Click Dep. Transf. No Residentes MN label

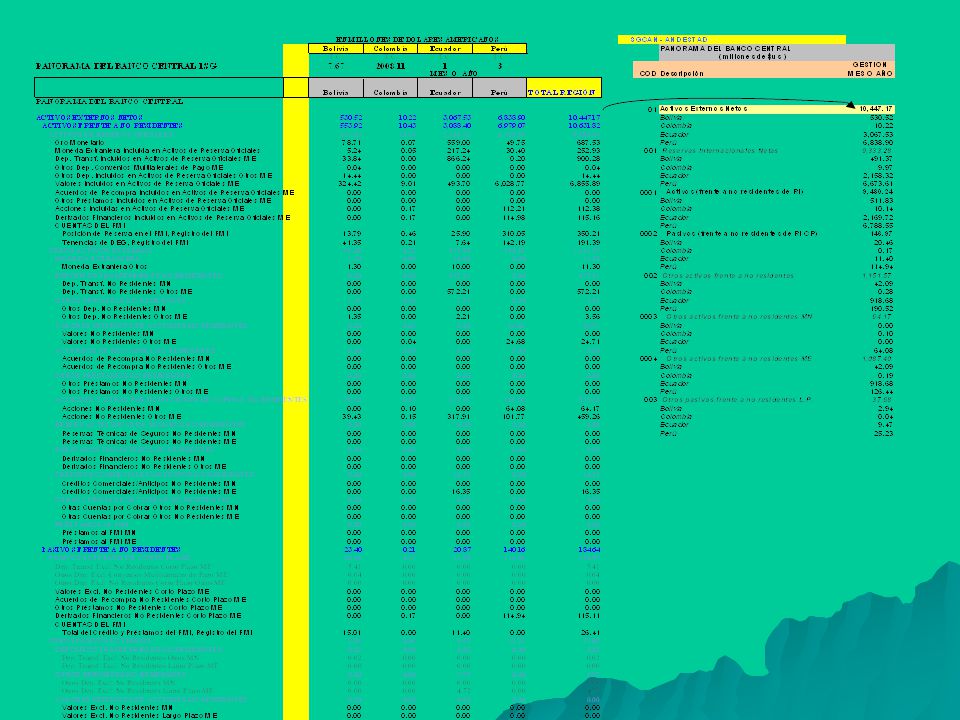pyautogui.click(x=117, y=283)
